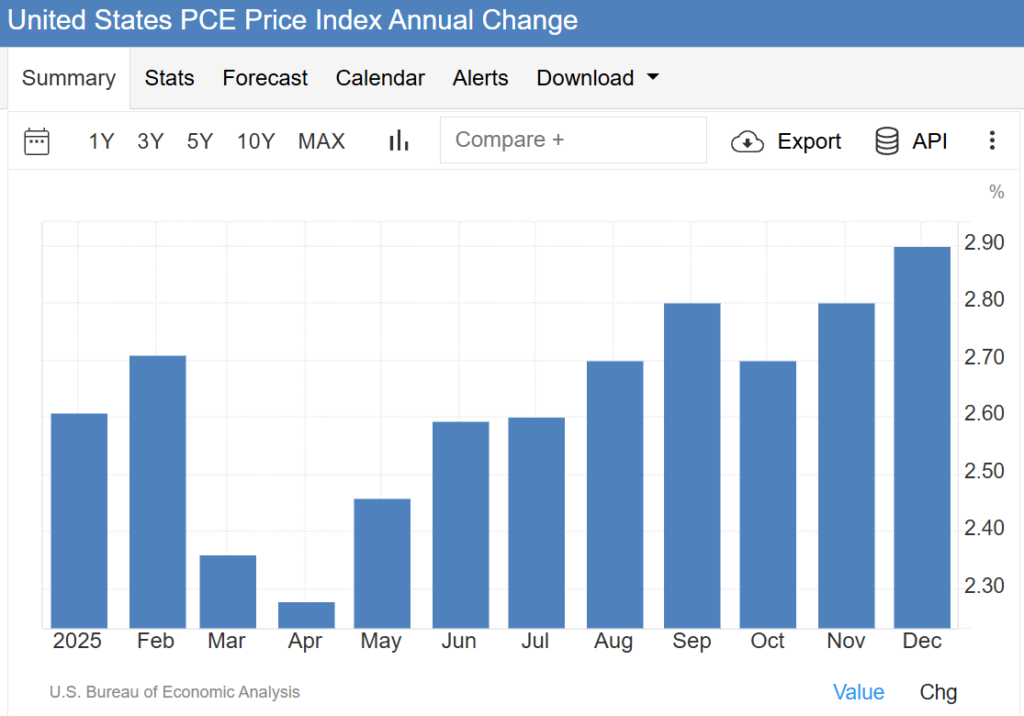Select the Summary tab
The height and width of the screenshot is (716, 1024).
[x=68, y=78]
